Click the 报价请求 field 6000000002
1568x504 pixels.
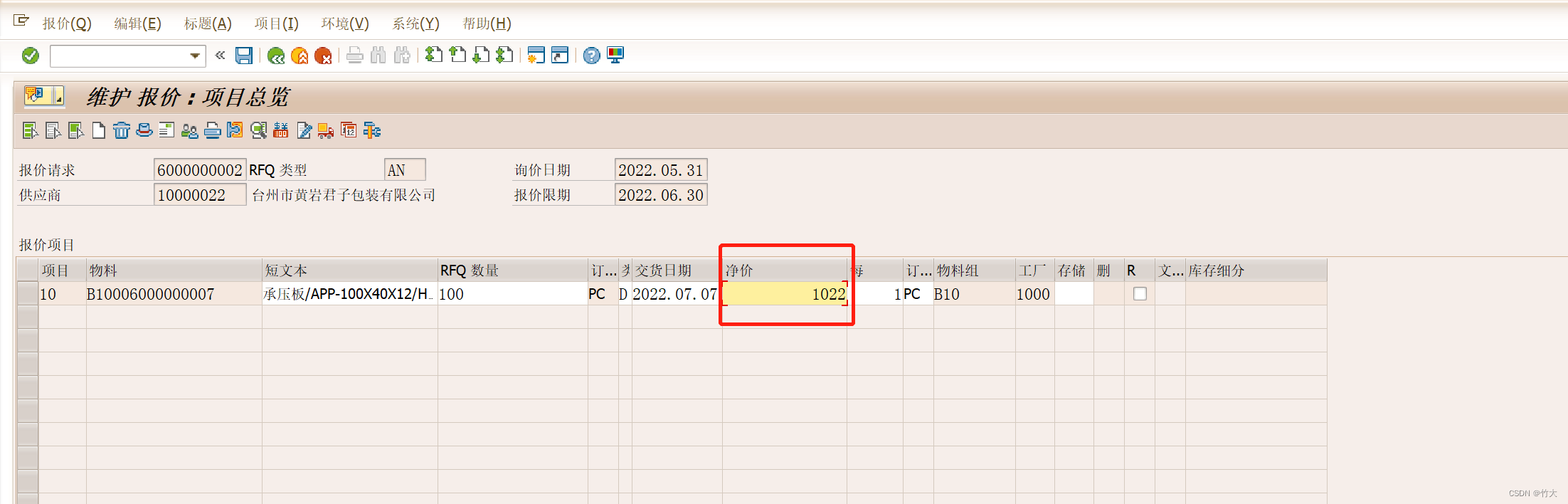200,170
